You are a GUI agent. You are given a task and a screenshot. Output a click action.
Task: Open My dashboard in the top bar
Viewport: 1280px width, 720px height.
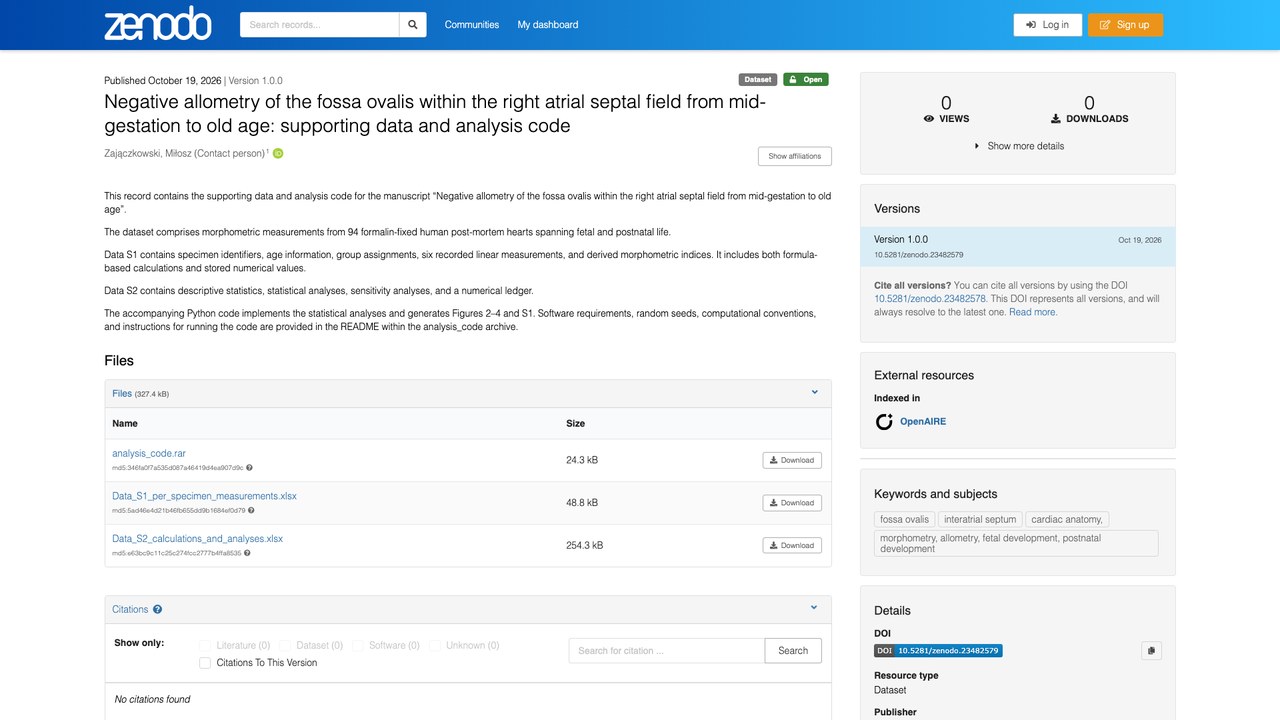coord(547,25)
